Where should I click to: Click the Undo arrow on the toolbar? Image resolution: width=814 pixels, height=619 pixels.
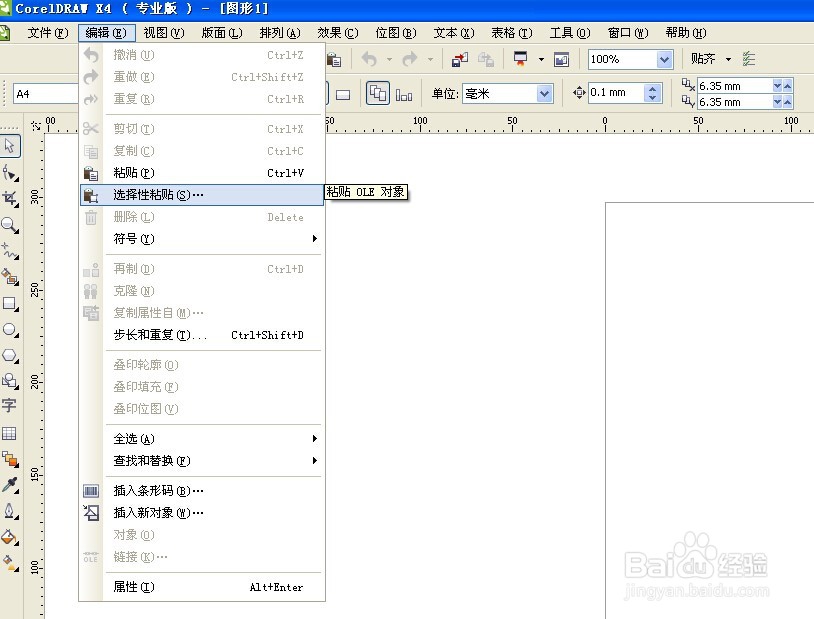point(369,59)
